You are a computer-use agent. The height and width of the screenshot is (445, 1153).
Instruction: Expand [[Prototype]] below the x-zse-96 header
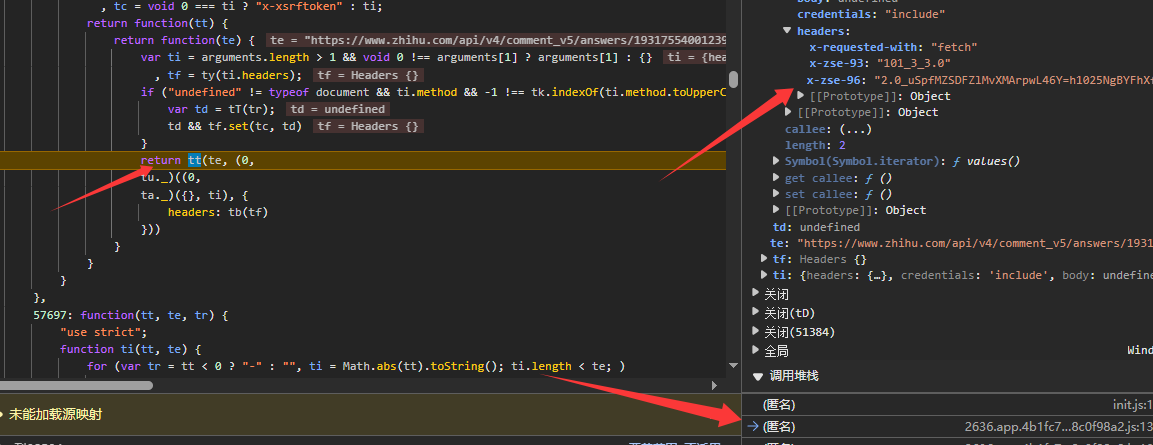801,96
